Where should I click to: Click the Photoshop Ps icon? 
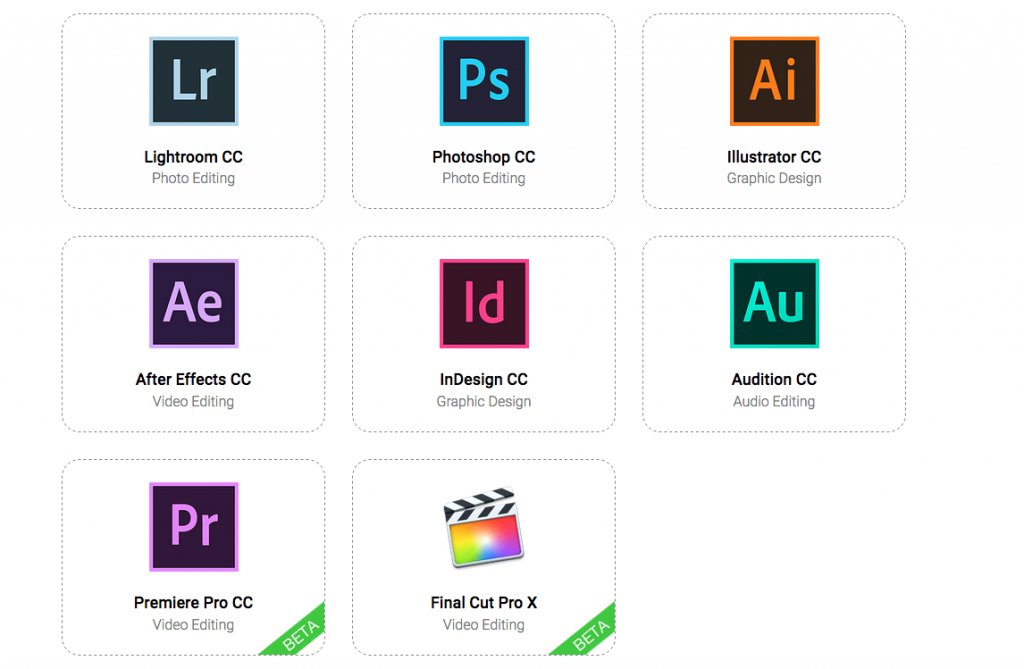[484, 81]
